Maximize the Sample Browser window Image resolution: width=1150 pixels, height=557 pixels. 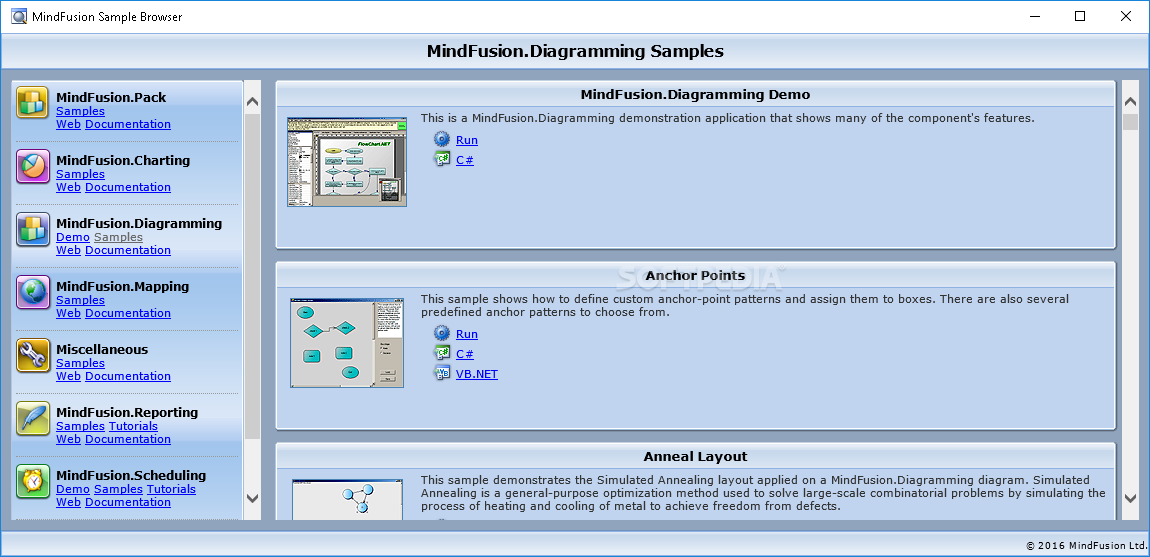(x=1080, y=16)
